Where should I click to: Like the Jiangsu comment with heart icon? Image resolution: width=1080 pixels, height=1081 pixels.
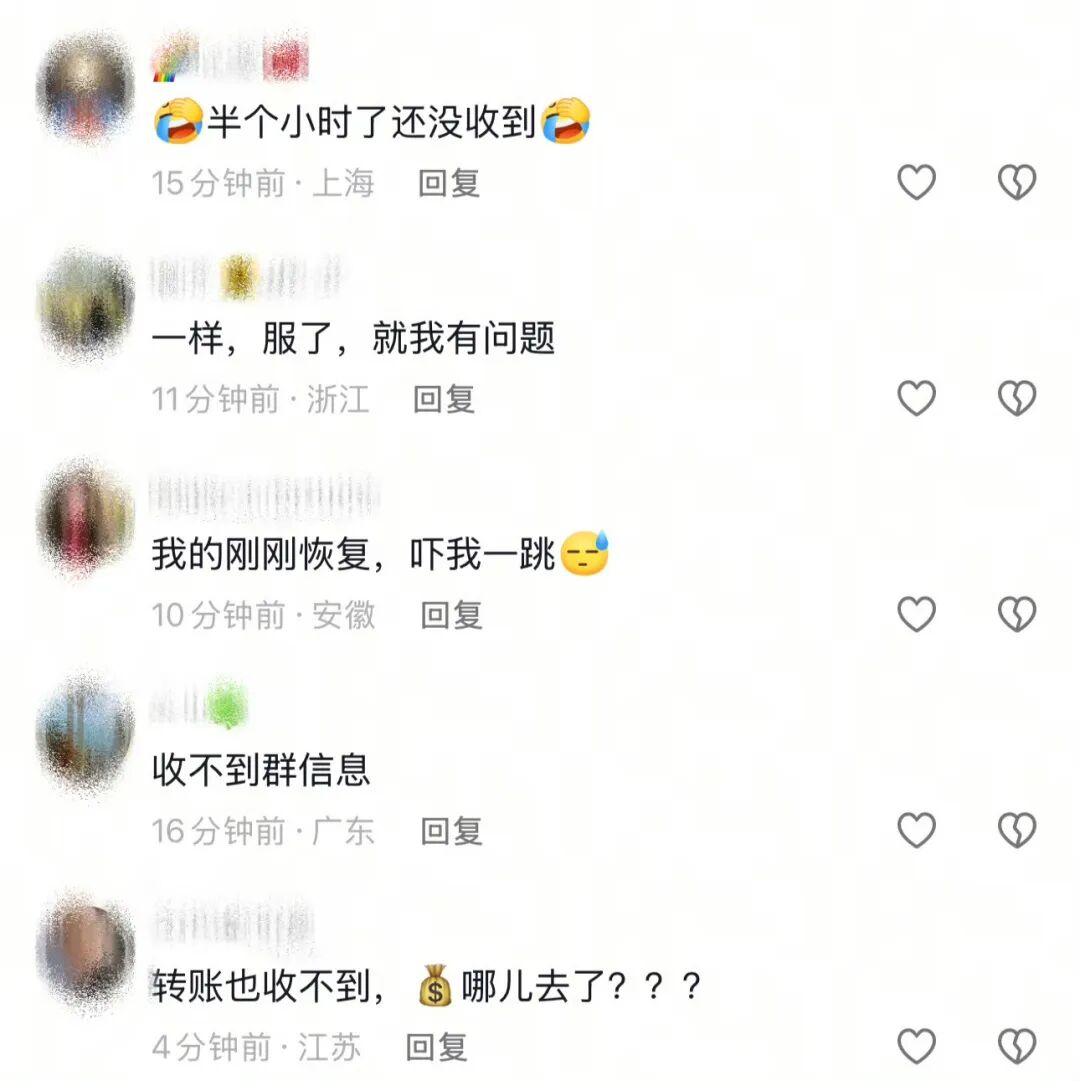point(916,1046)
